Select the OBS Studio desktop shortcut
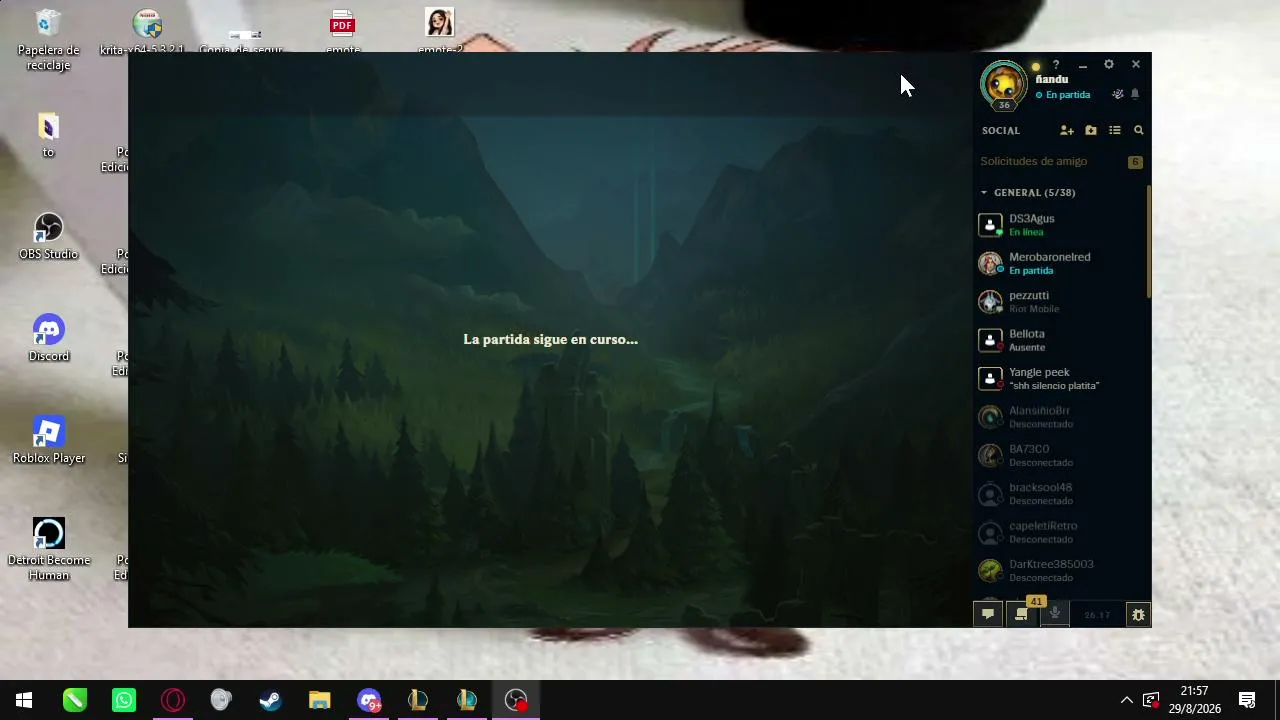 [x=48, y=237]
